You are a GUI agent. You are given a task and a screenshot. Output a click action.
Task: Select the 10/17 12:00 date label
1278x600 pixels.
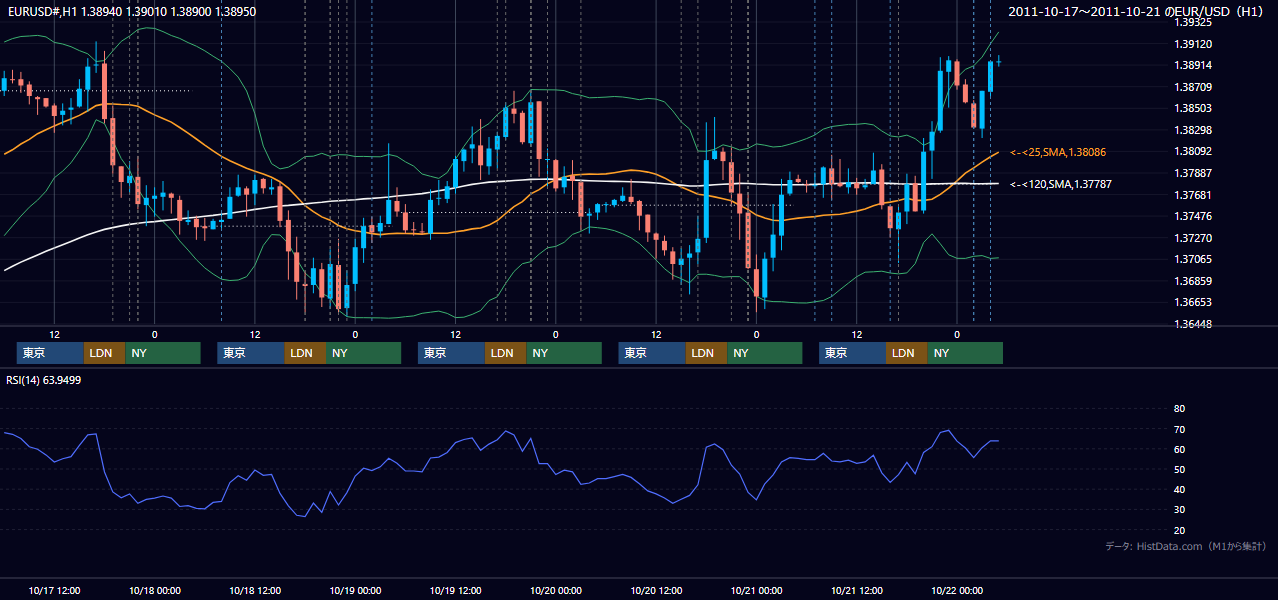coord(54,590)
